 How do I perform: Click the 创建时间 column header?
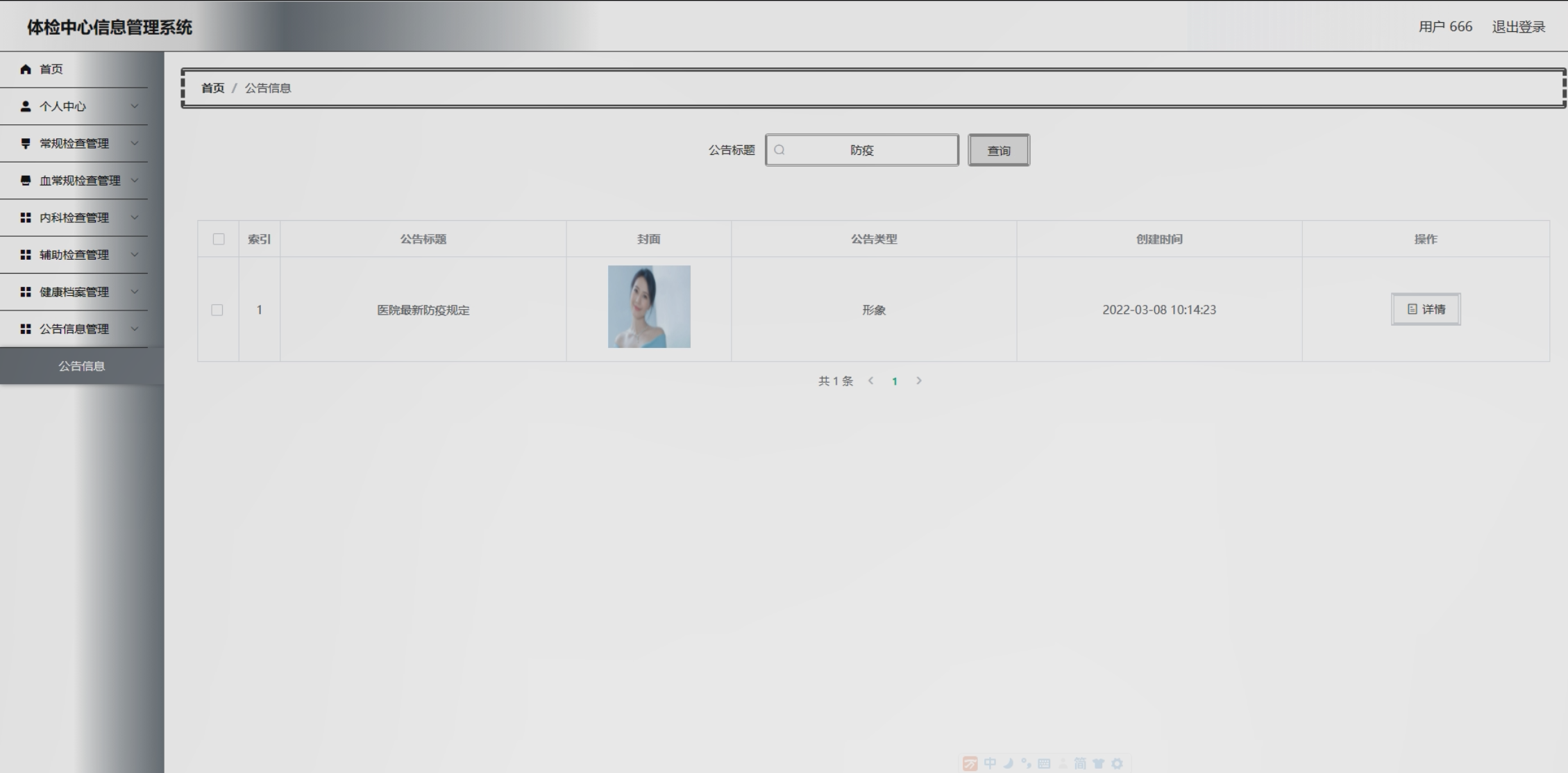(x=1159, y=239)
